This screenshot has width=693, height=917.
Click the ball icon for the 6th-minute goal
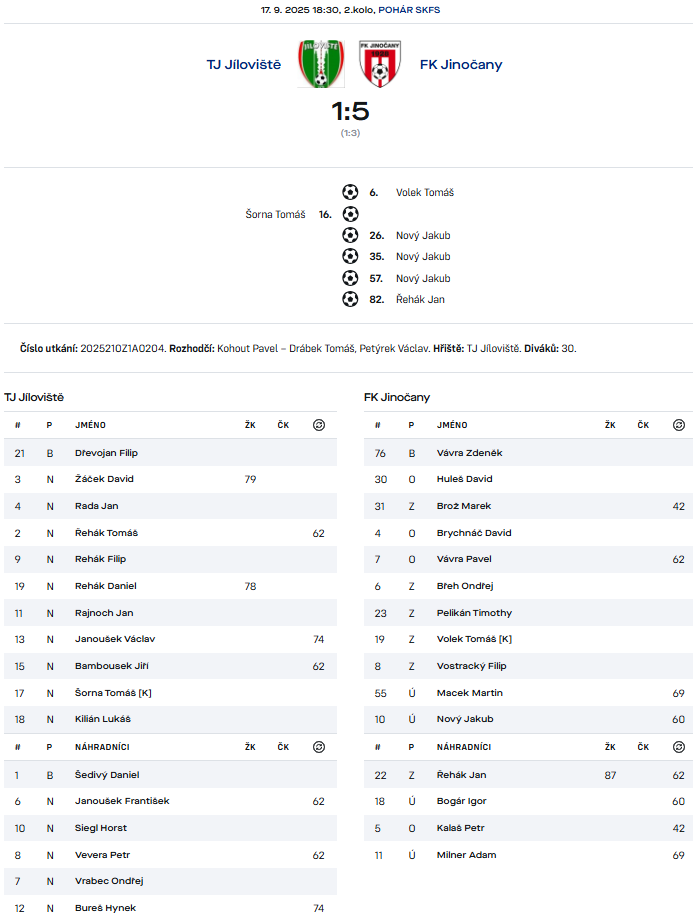point(350,192)
